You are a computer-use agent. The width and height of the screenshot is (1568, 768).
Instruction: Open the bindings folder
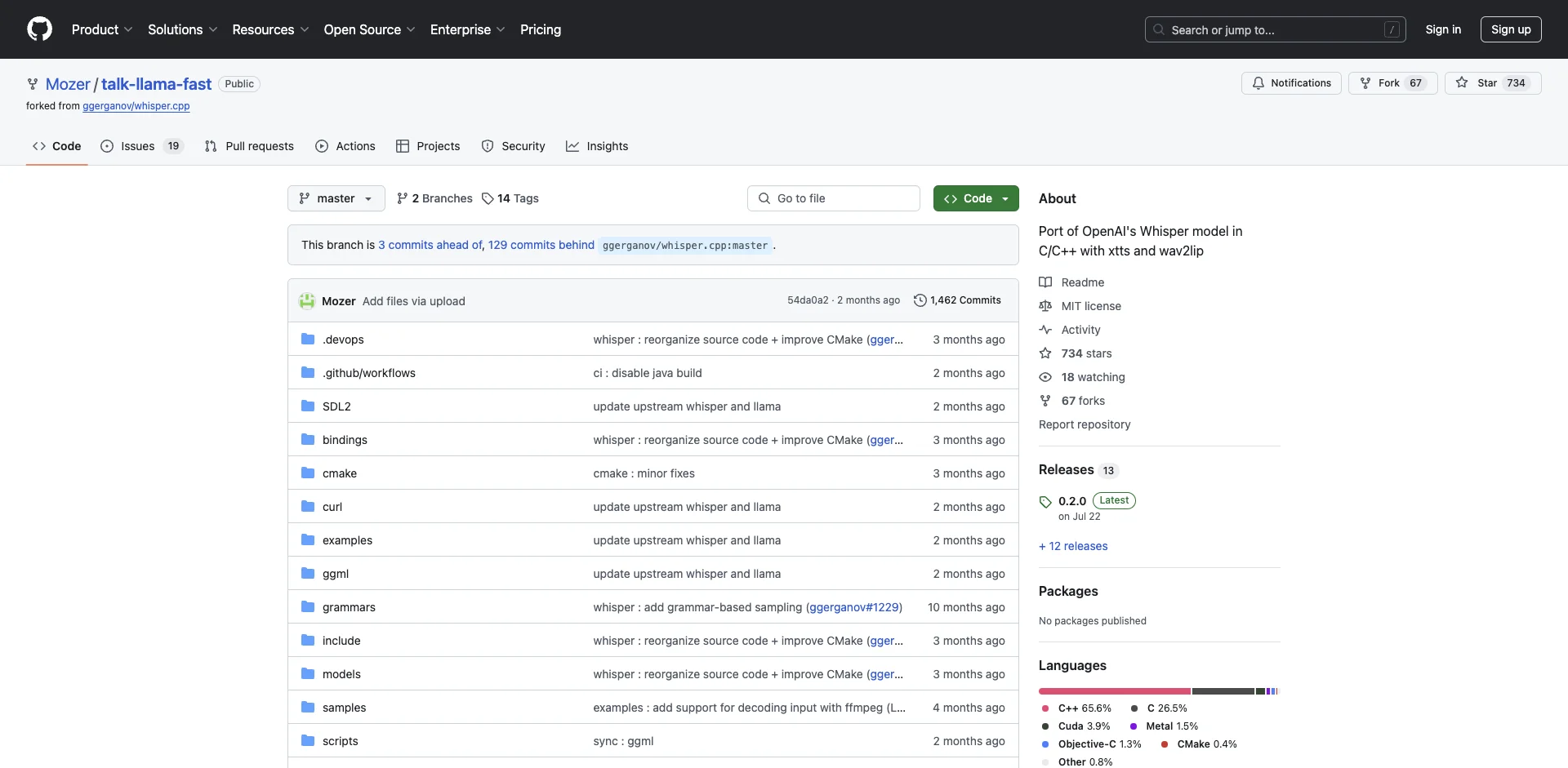click(345, 440)
